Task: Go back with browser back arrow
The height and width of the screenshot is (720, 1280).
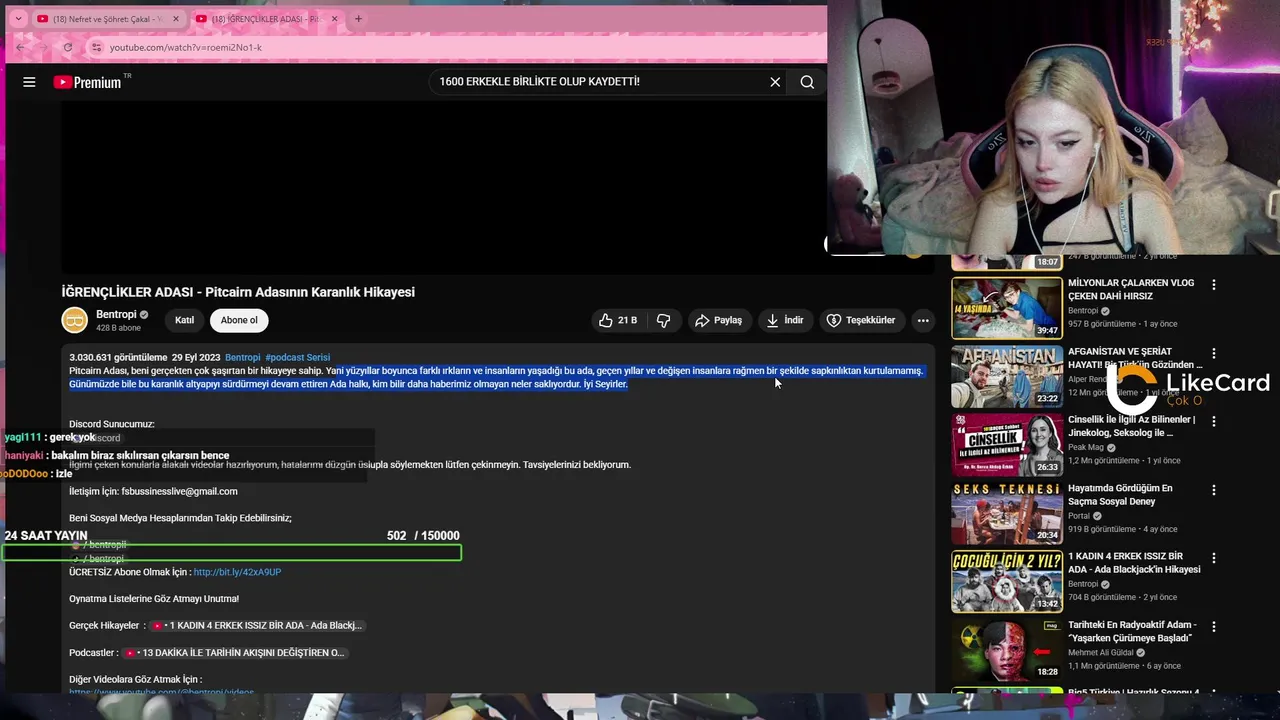Action: [x=20, y=47]
